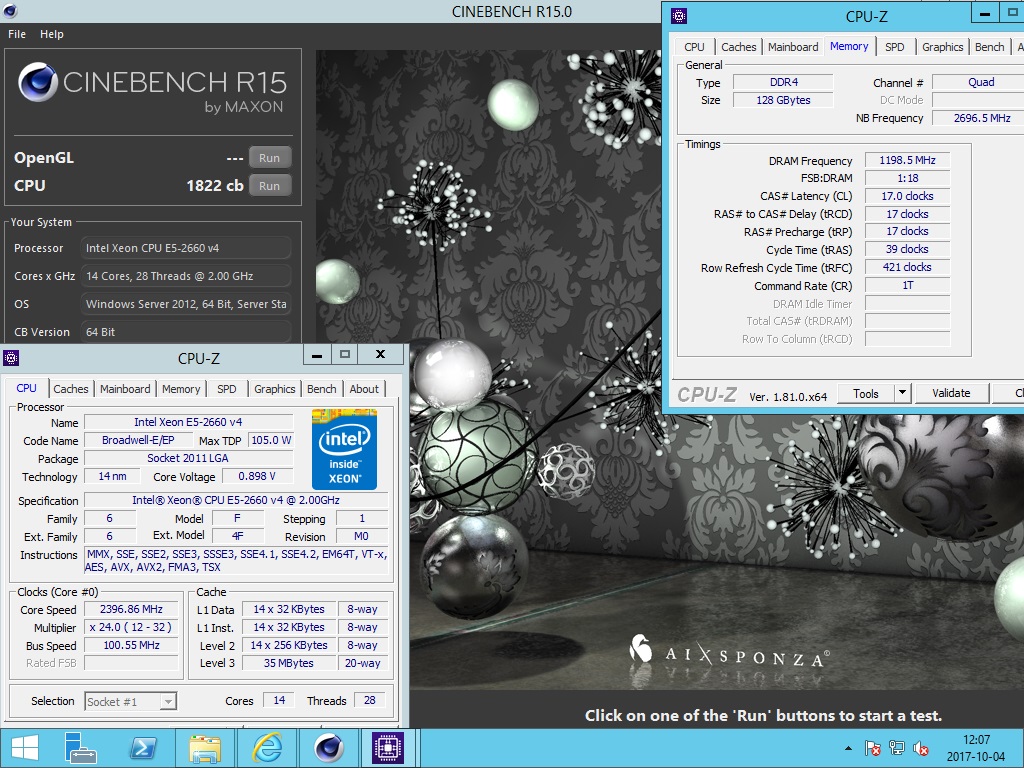
Task: Open the Action Center flag icon
Action: click(872, 748)
